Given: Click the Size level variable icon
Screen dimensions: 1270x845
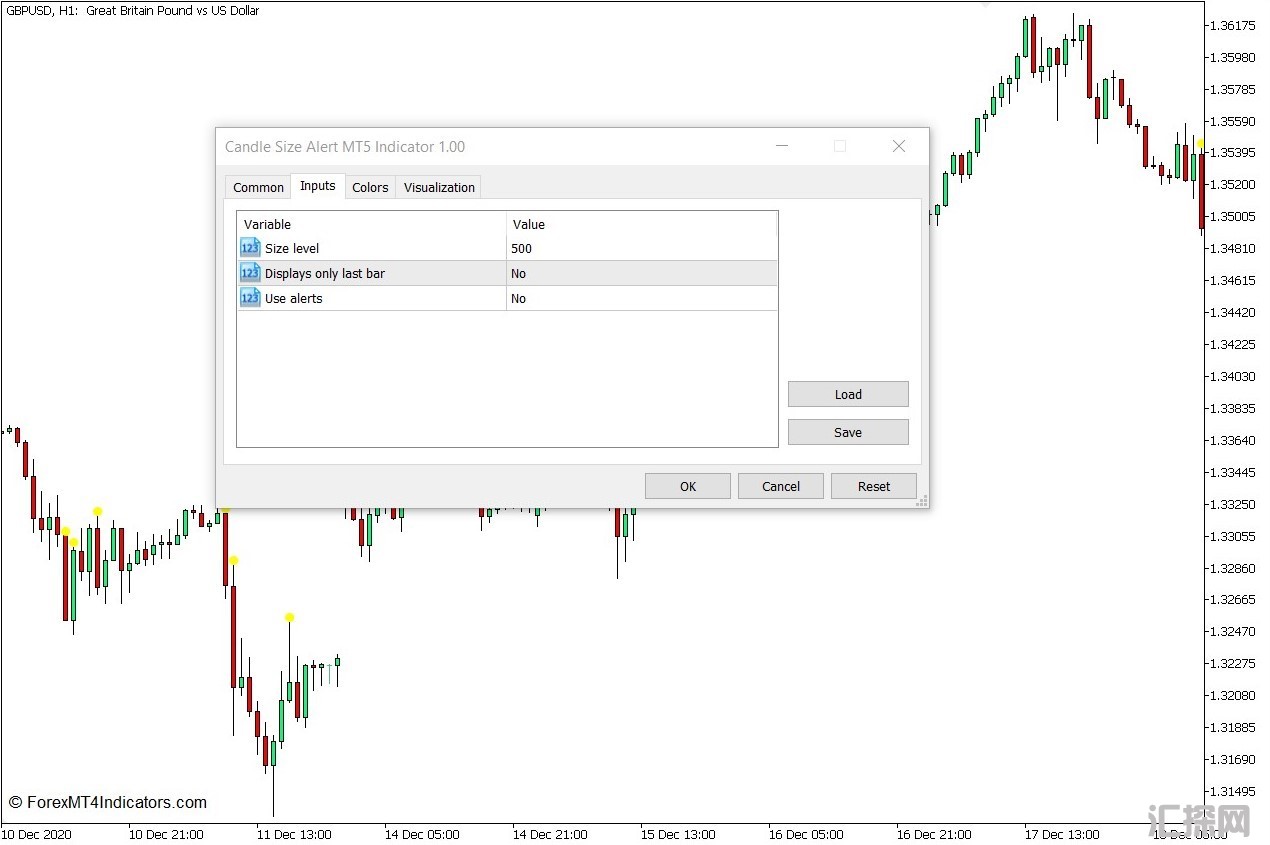Looking at the screenshot, I should [x=250, y=248].
